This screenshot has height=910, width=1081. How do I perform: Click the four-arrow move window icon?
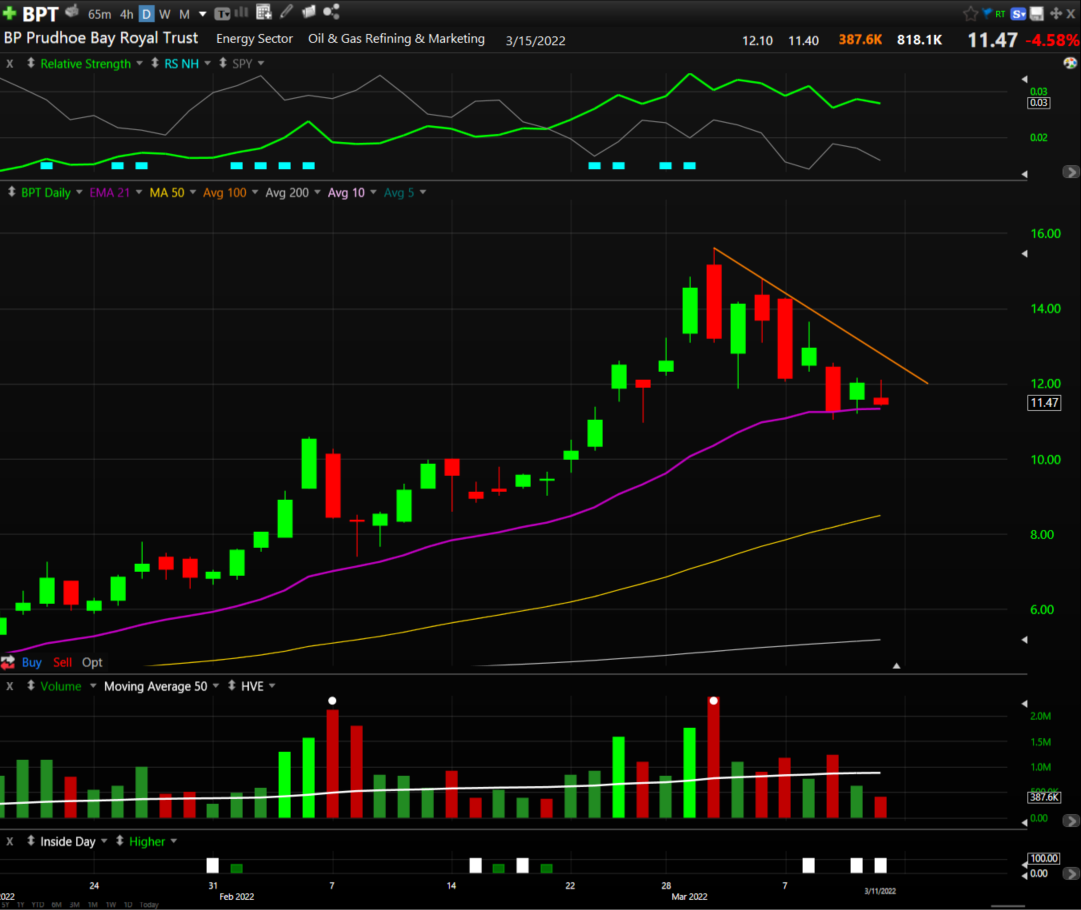tap(1055, 13)
